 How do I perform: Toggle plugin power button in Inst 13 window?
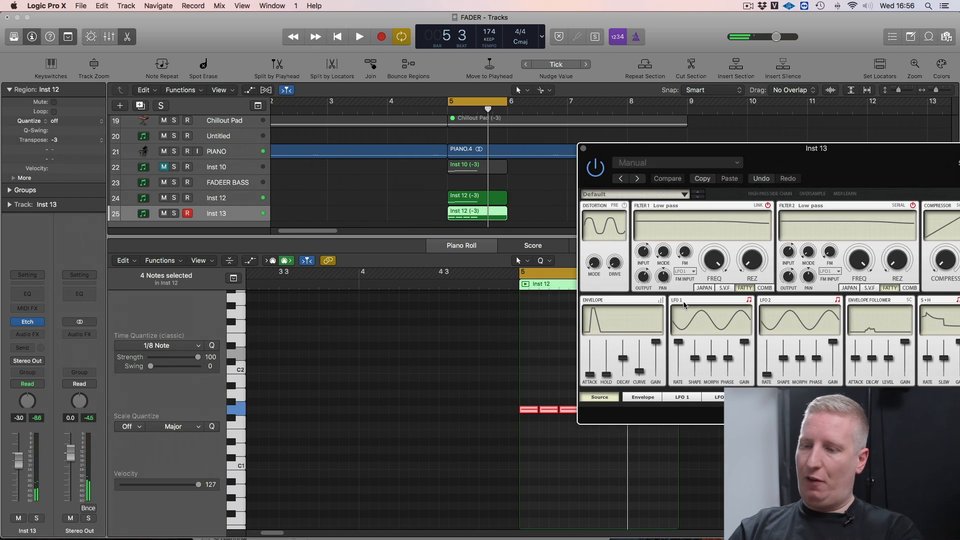point(595,167)
